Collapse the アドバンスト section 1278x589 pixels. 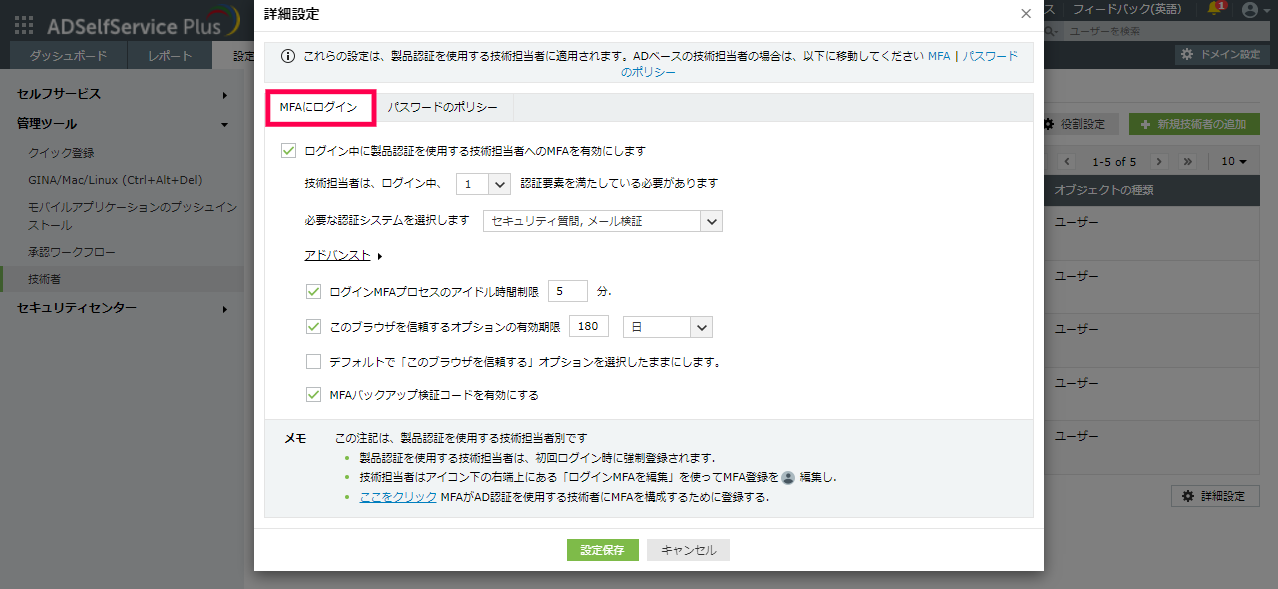[x=343, y=256]
